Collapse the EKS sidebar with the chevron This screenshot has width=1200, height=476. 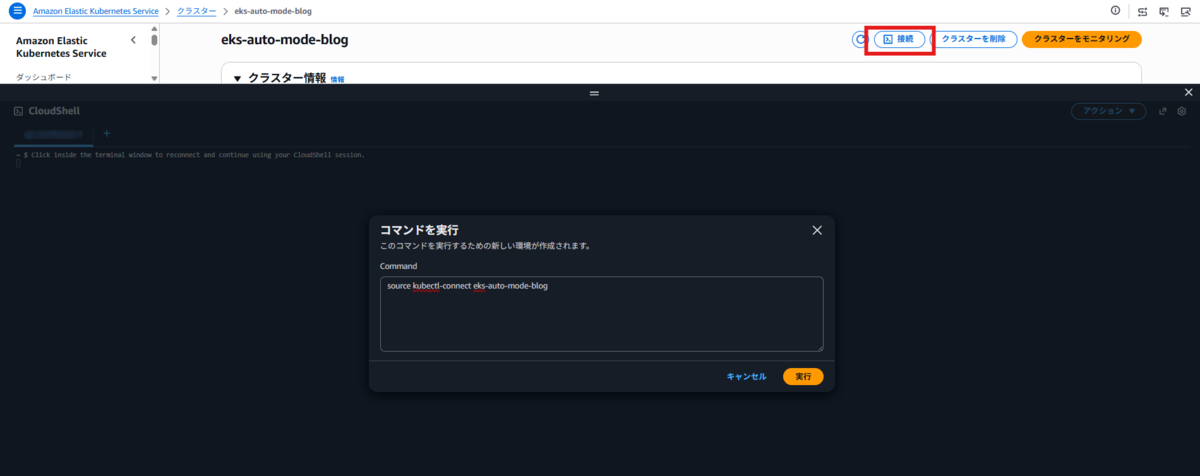(x=134, y=40)
